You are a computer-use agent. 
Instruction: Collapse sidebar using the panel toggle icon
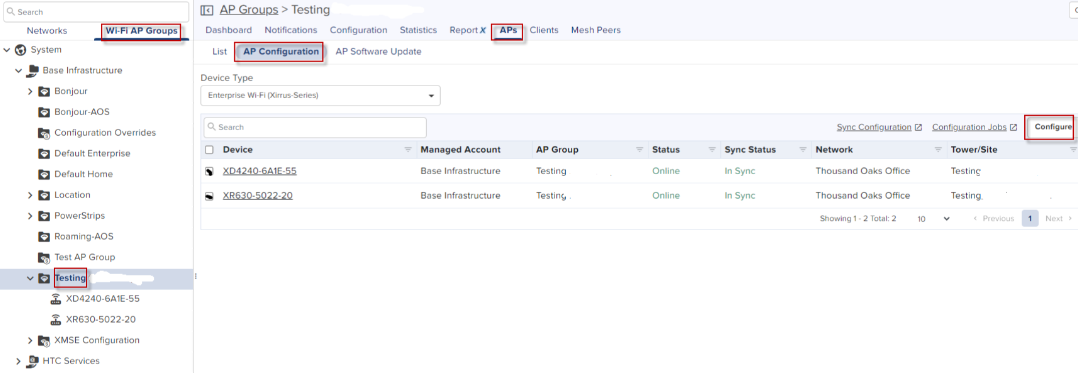point(206,10)
